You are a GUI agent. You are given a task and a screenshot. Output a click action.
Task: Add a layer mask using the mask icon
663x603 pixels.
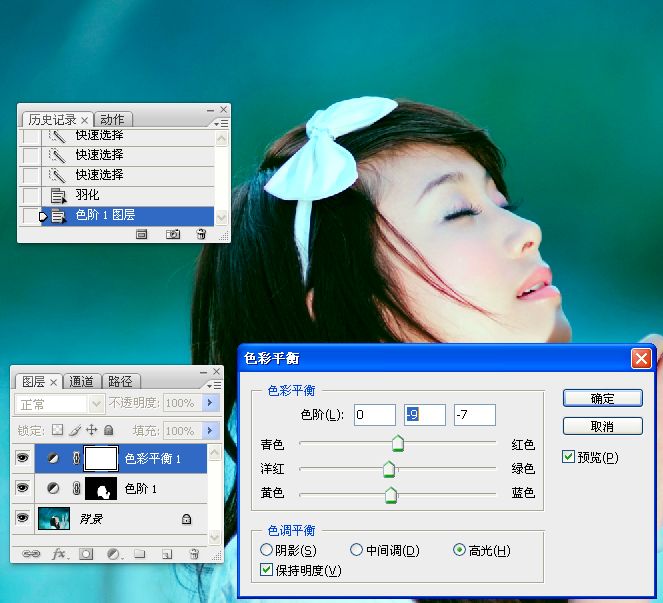(86, 553)
